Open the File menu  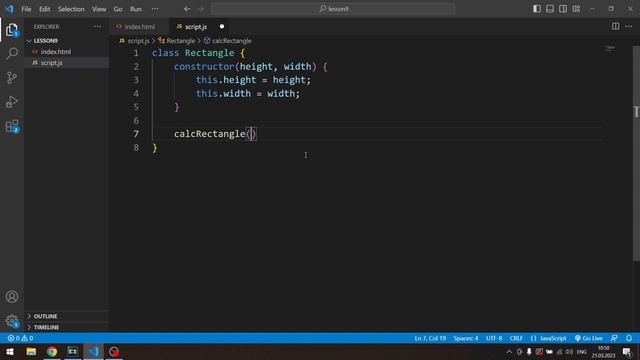click(x=26, y=9)
